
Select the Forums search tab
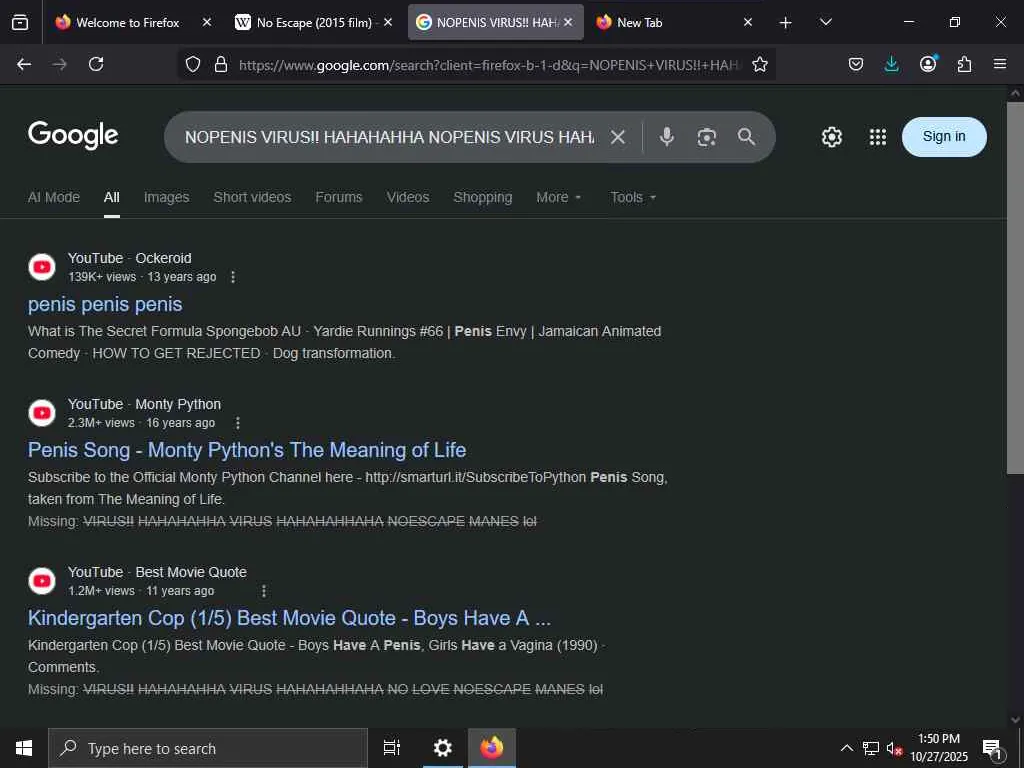tap(339, 197)
